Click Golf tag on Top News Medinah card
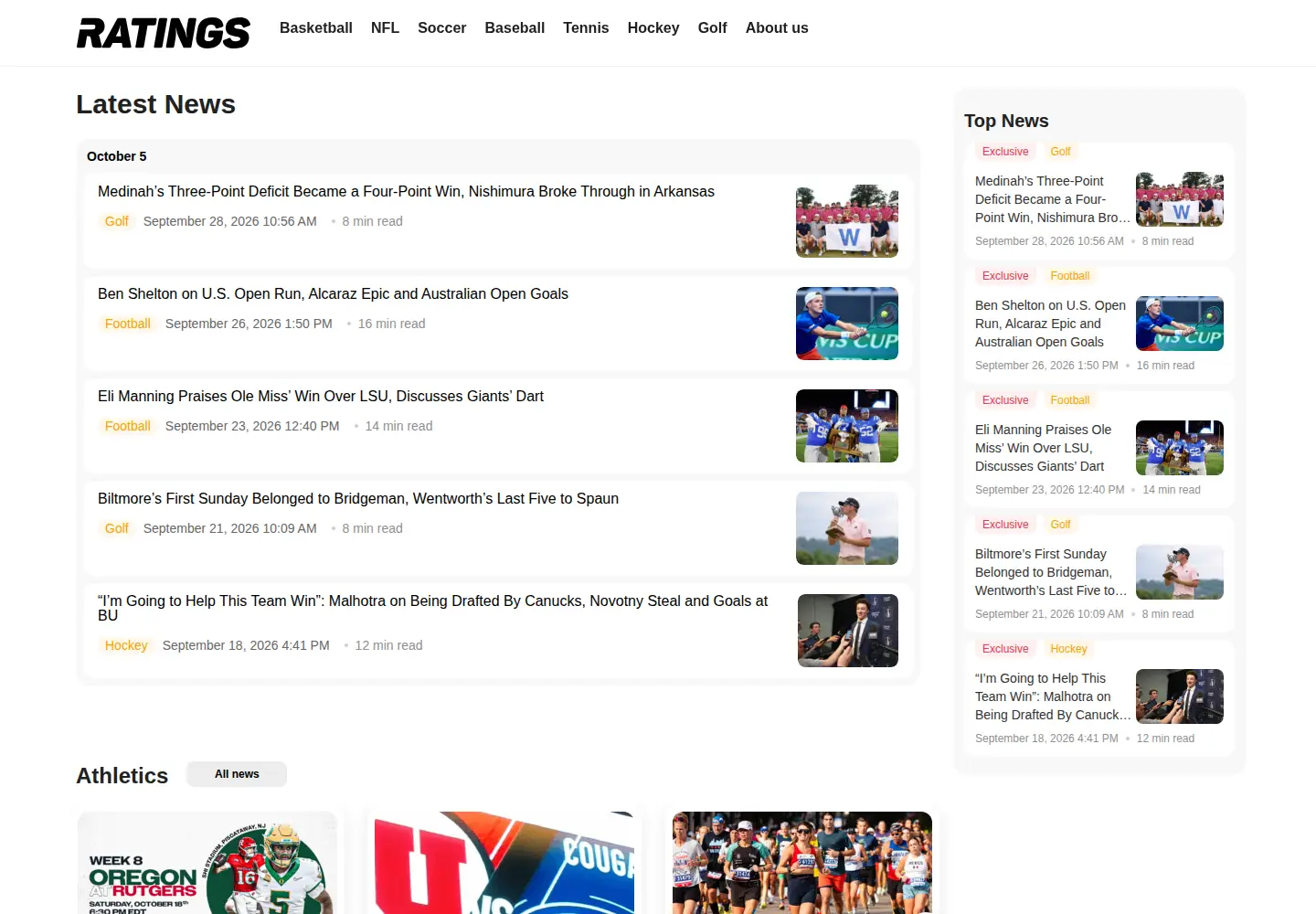1316x914 pixels. coord(1060,152)
